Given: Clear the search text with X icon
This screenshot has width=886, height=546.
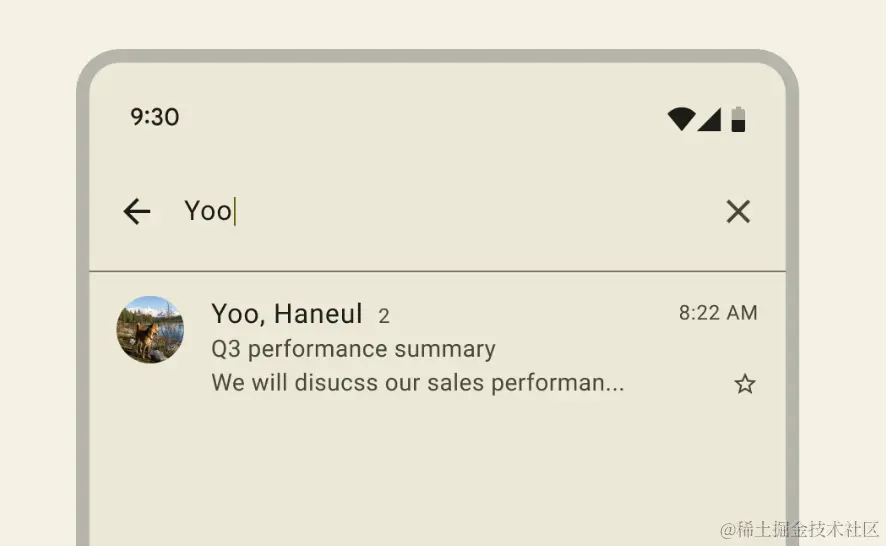Looking at the screenshot, I should [x=738, y=211].
